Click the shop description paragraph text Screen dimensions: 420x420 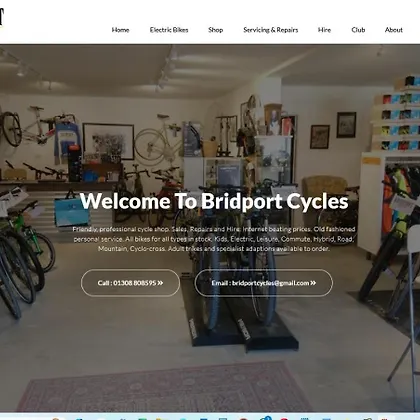click(214, 239)
